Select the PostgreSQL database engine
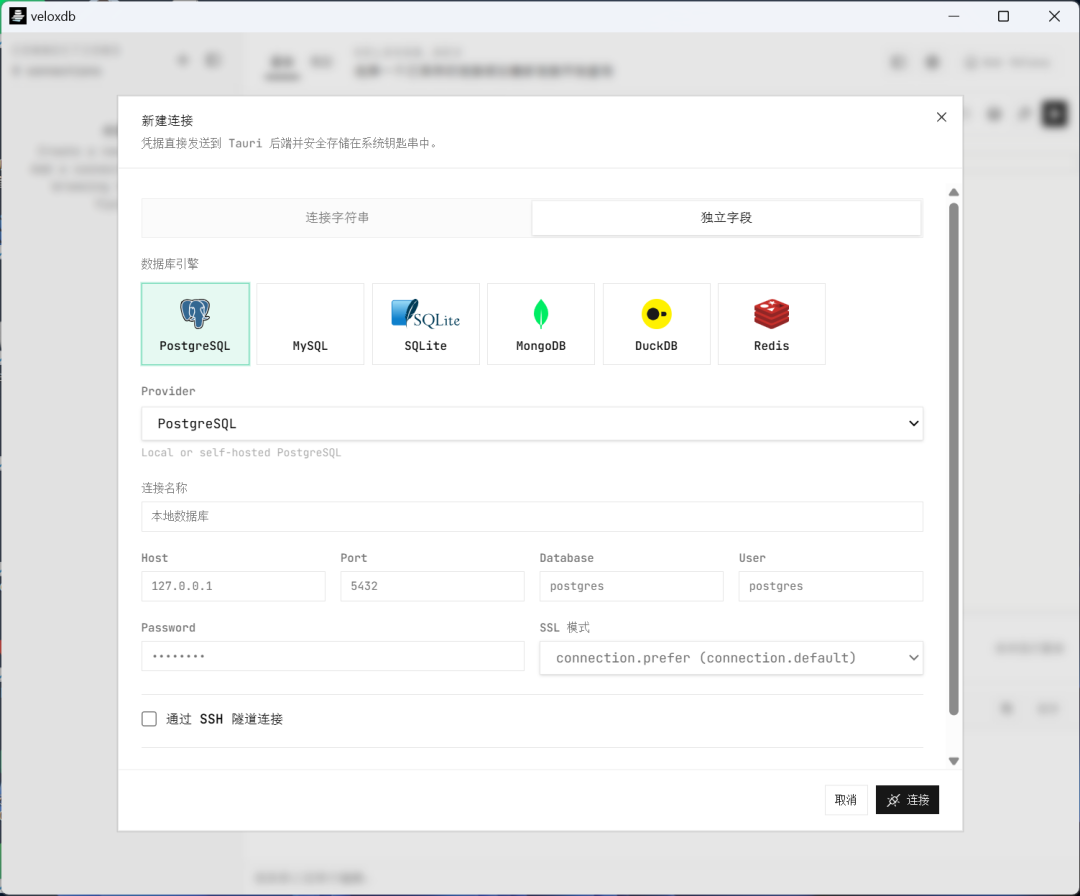 point(196,324)
